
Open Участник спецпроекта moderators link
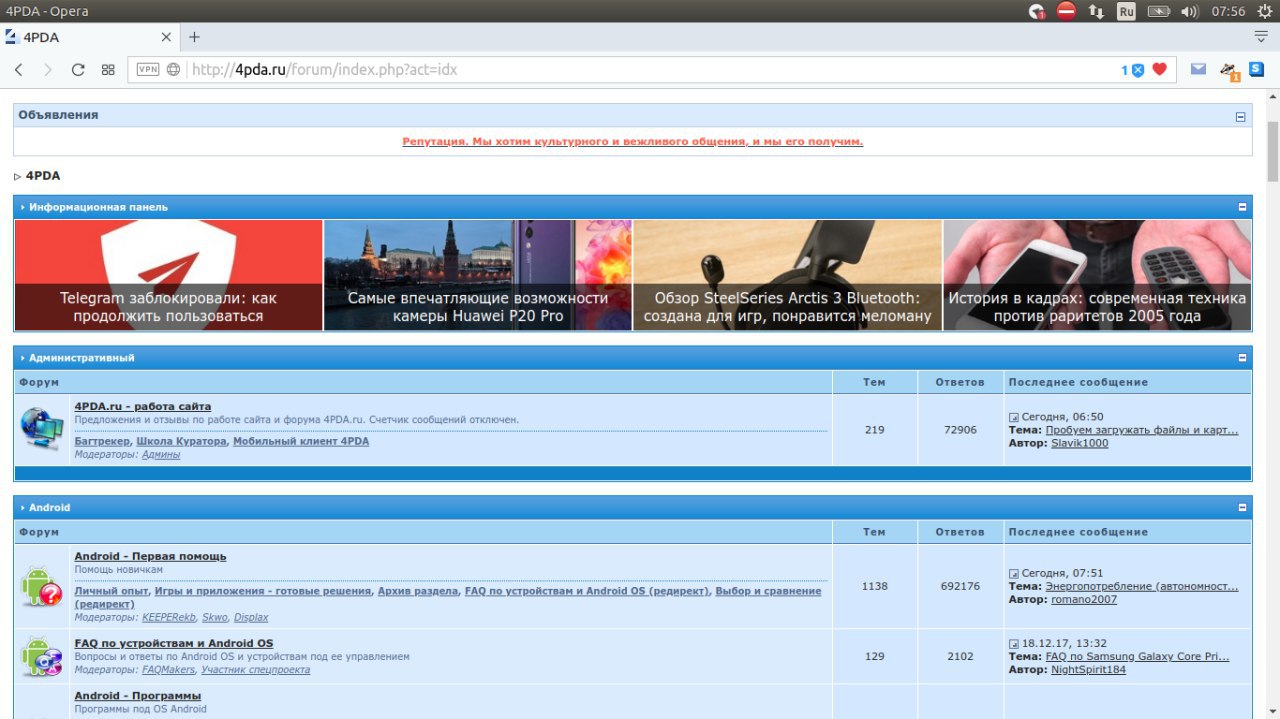(x=255, y=670)
